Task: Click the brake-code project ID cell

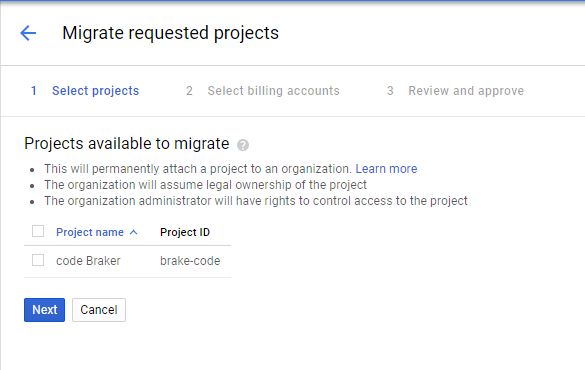Action: tap(190, 261)
